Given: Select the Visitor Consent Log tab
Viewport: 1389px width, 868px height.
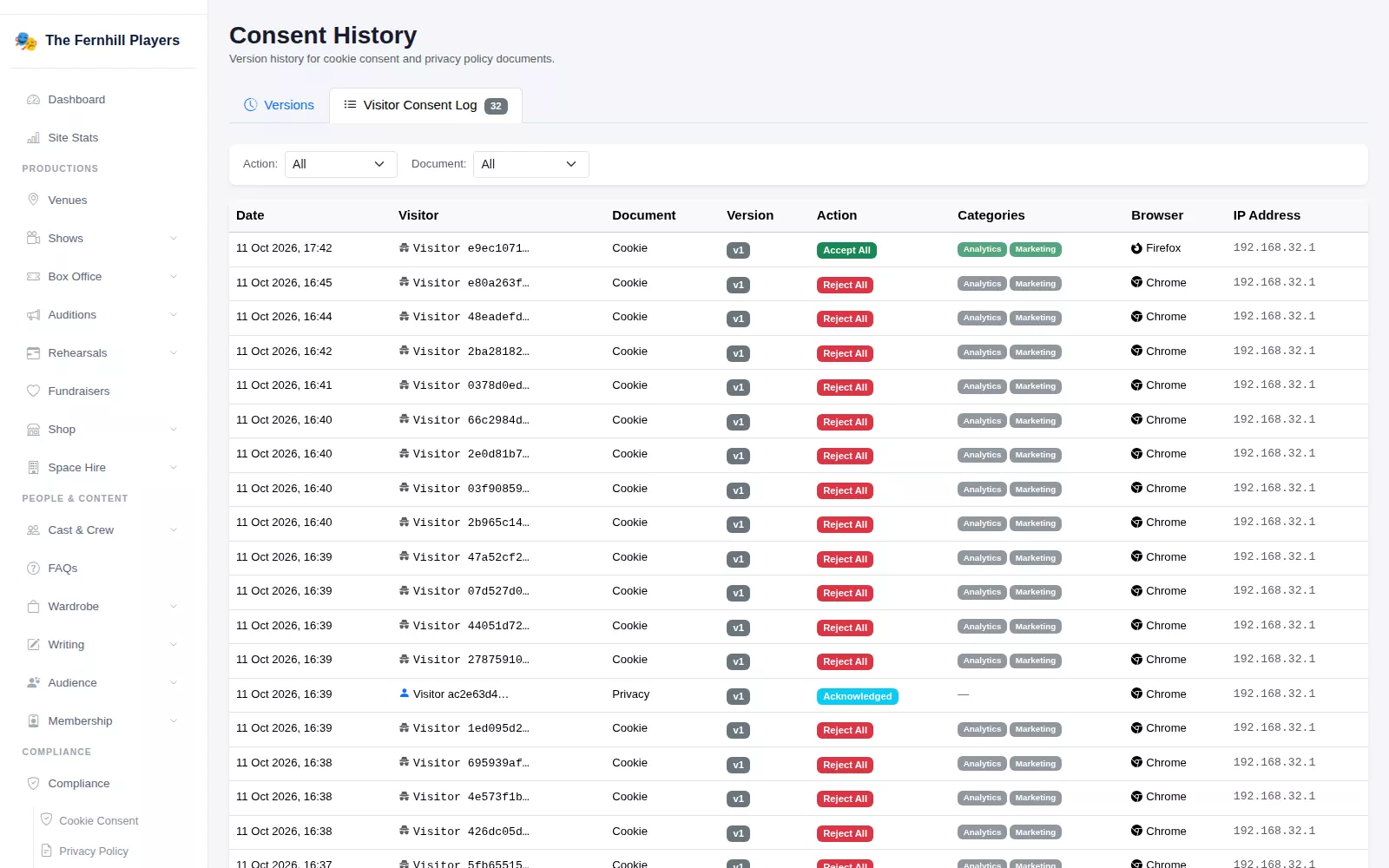Looking at the screenshot, I should (425, 105).
